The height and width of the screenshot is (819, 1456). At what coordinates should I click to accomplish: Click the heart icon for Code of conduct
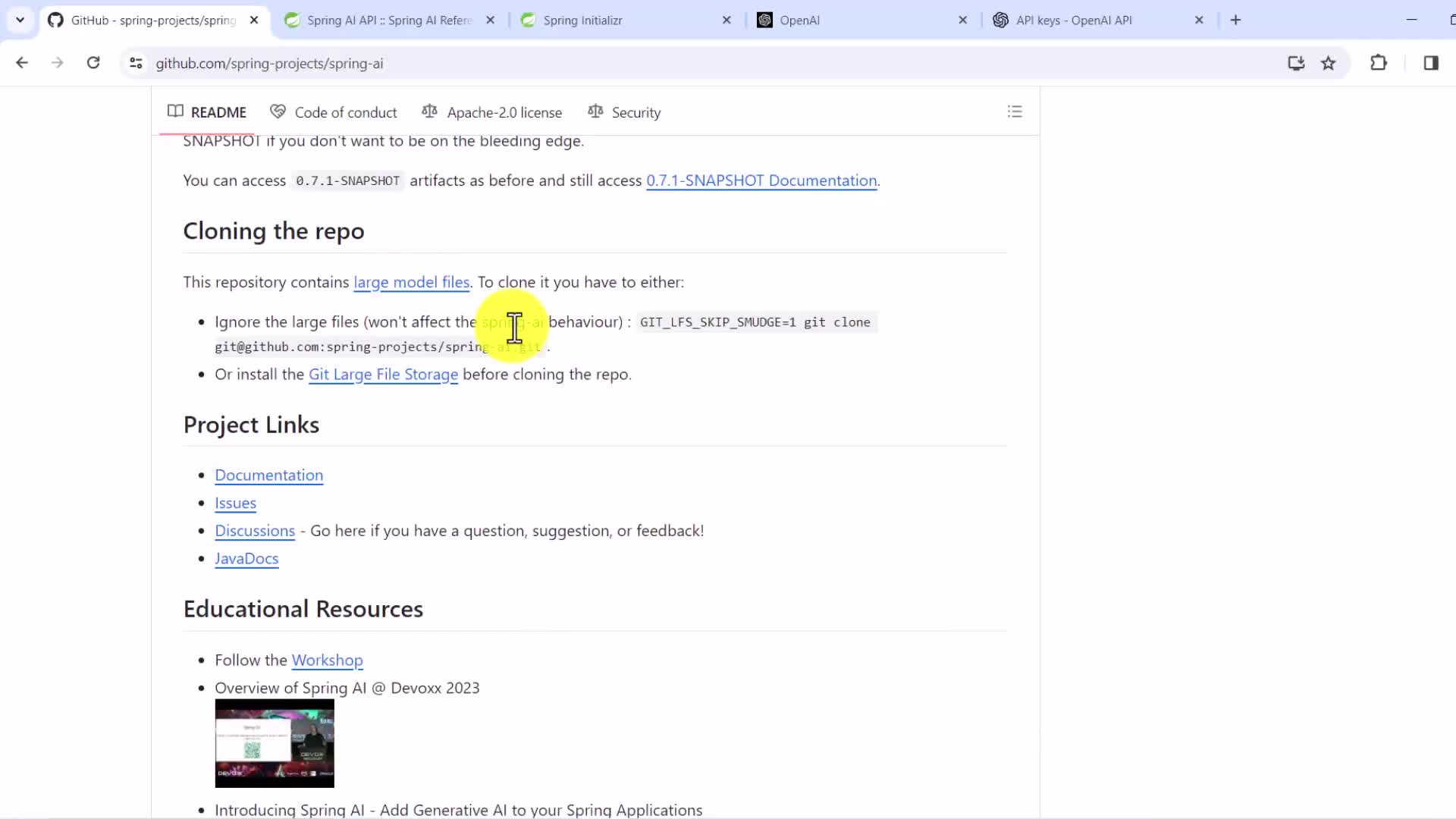click(278, 111)
